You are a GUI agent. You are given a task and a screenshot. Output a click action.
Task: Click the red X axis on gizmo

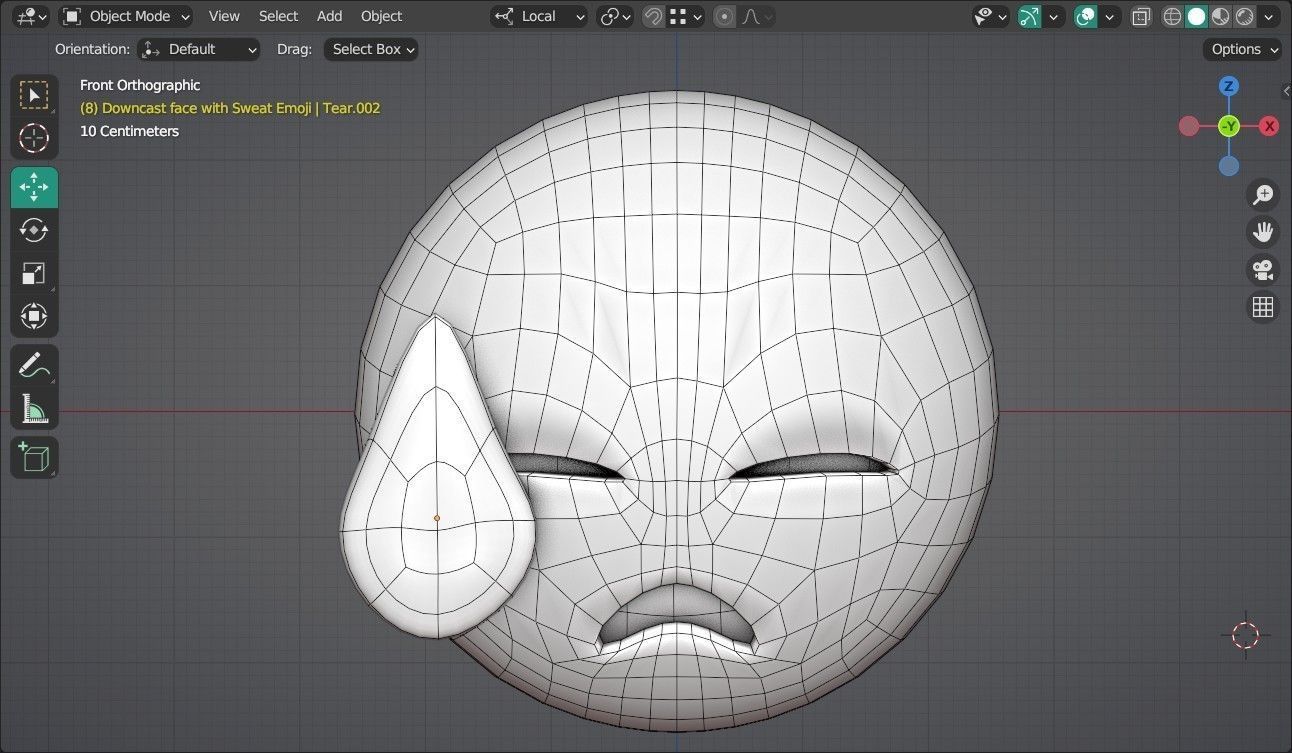[x=1269, y=126]
